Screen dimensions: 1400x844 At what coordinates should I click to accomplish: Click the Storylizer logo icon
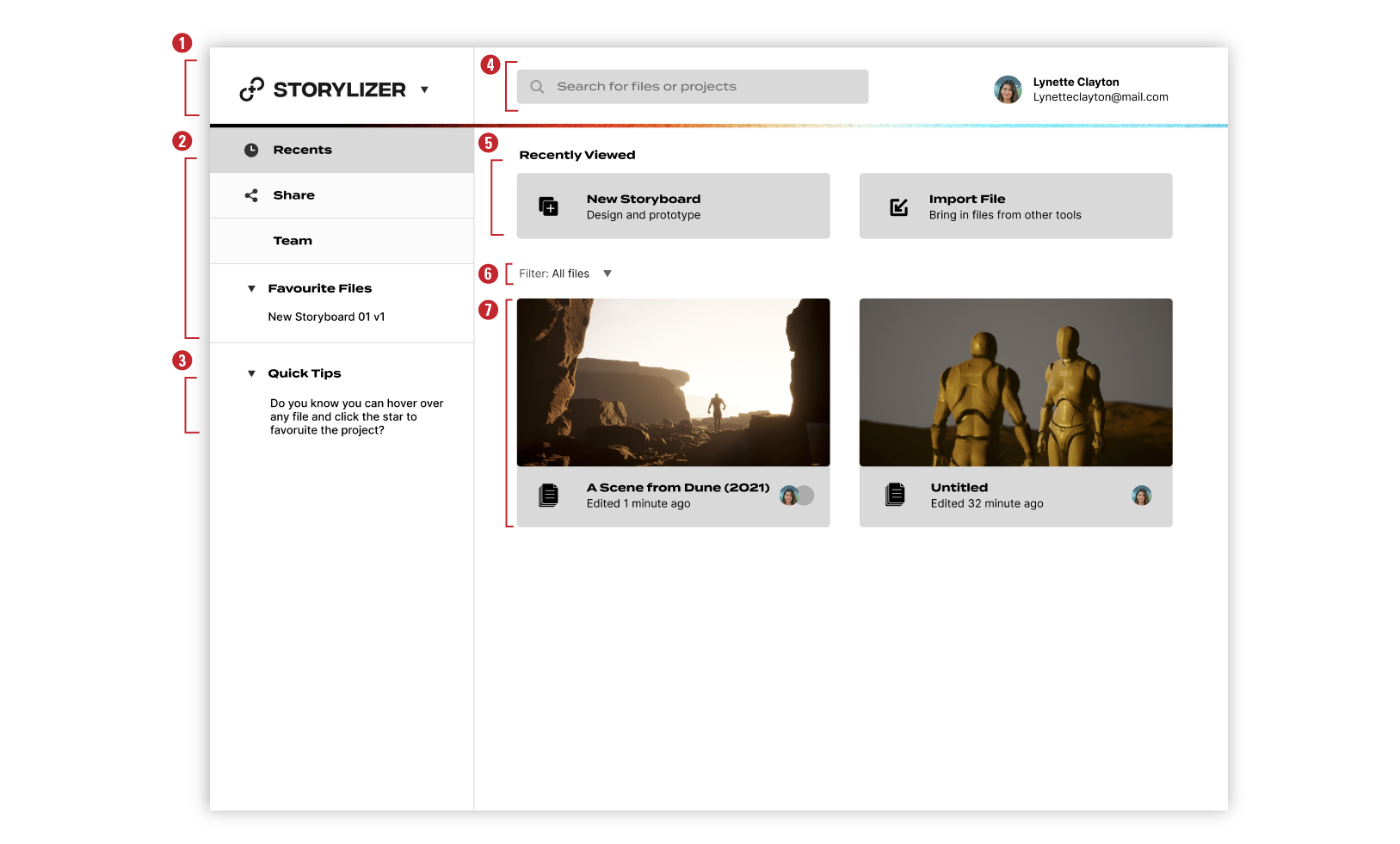[251, 89]
